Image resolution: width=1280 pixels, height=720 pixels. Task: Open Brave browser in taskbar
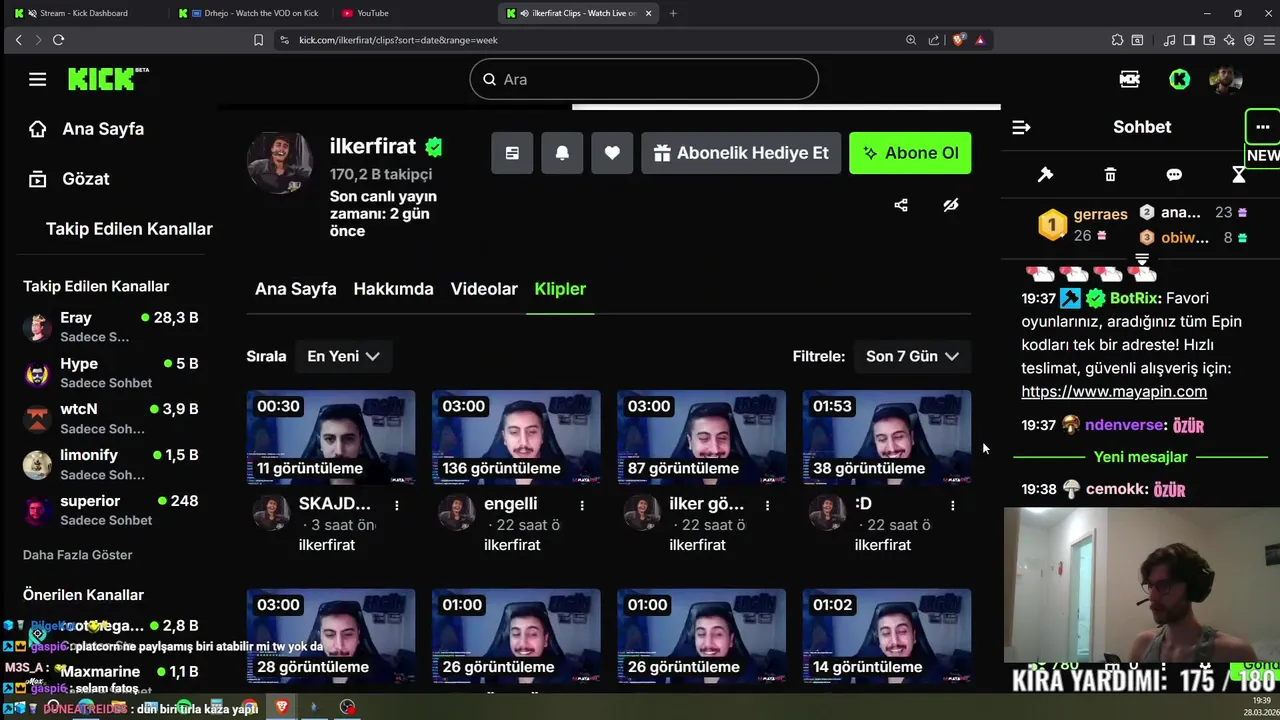(282, 707)
